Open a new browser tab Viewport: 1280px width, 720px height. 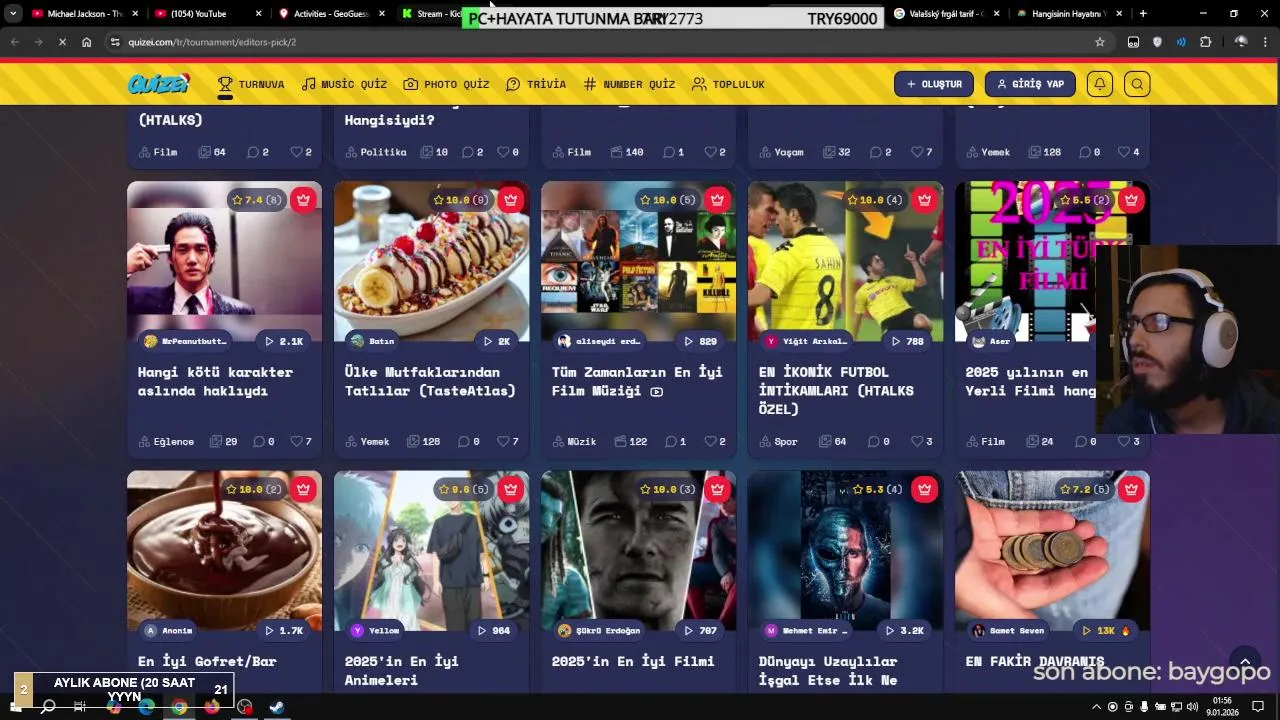1142,14
